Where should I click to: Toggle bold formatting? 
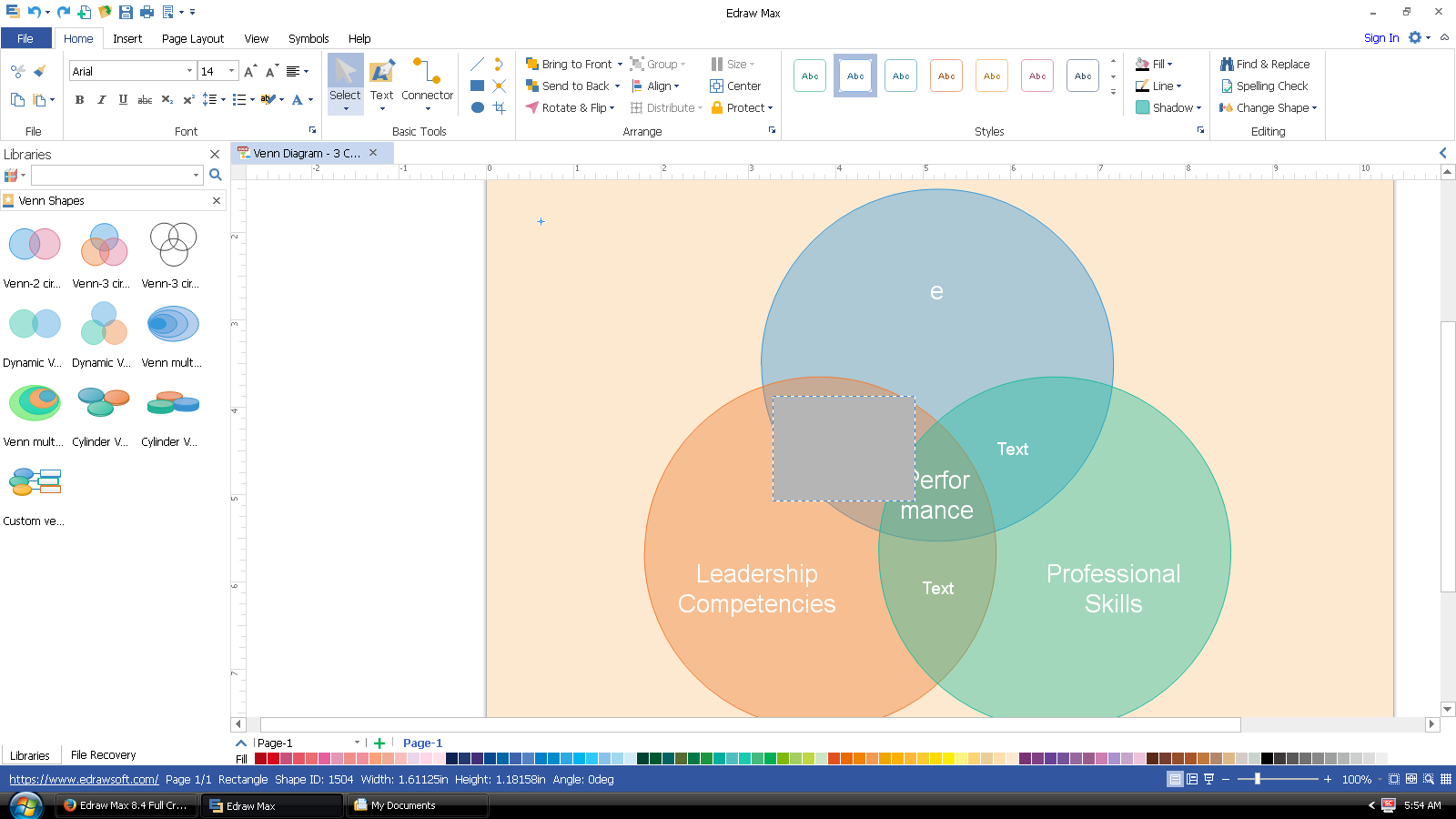[79, 99]
